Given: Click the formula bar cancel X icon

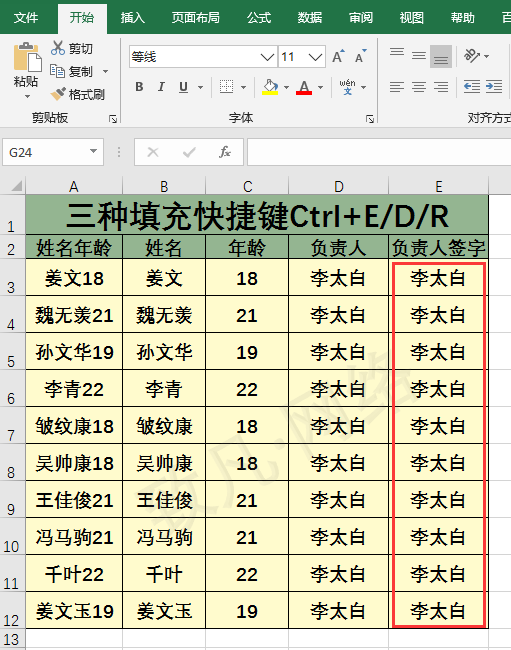Looking at the screenshot, I should tap(153, 152).
